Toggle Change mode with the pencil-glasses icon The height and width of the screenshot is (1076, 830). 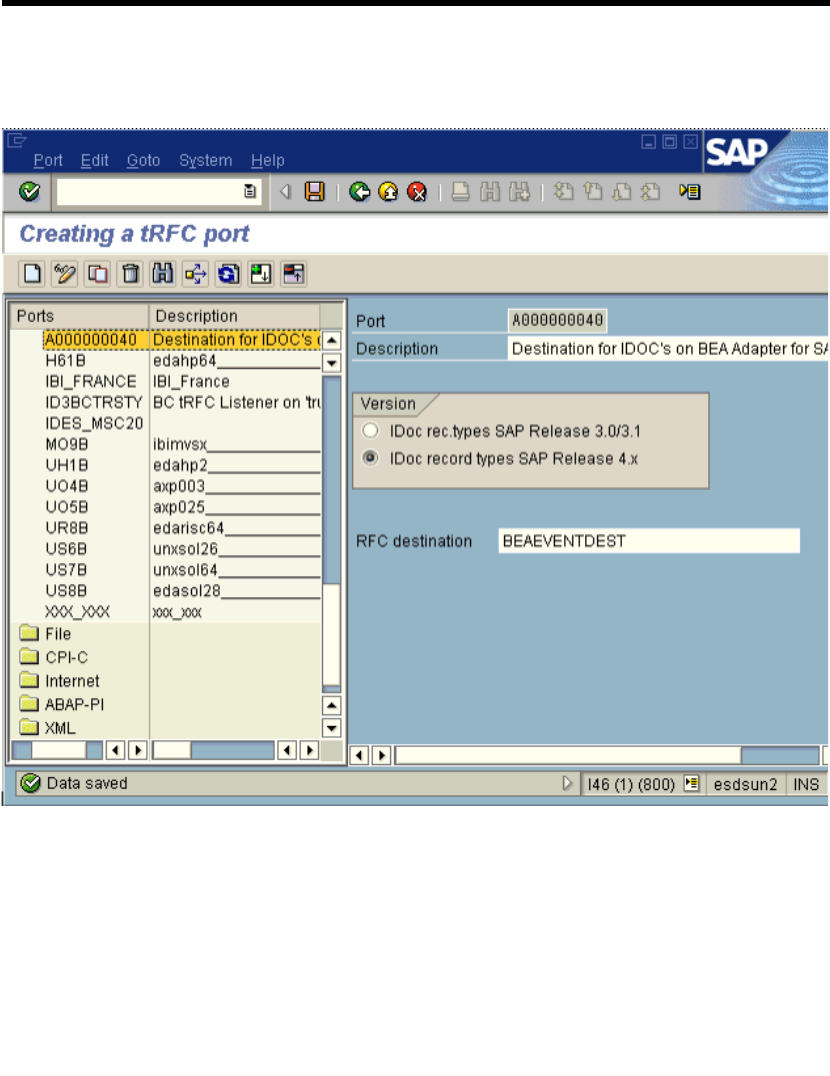pos(65,274)
